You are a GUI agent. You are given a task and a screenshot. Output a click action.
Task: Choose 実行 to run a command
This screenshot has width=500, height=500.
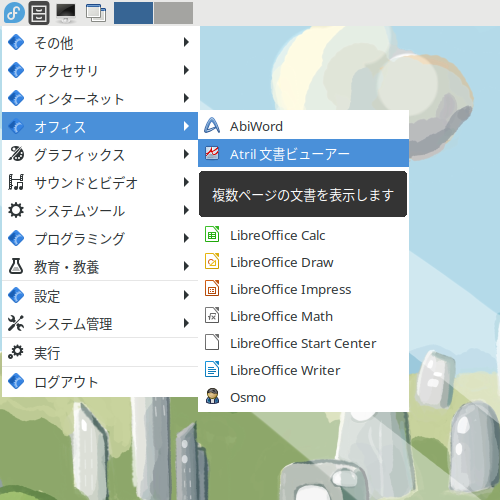click(x=100, y=352)
